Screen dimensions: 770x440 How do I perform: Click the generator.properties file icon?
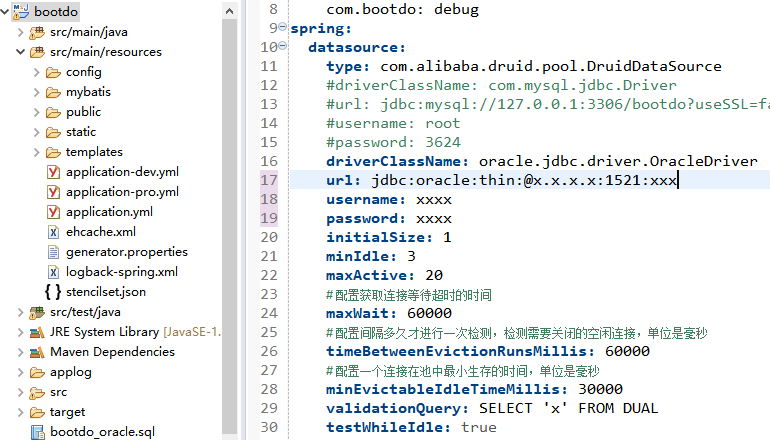[x=54, y=252]
